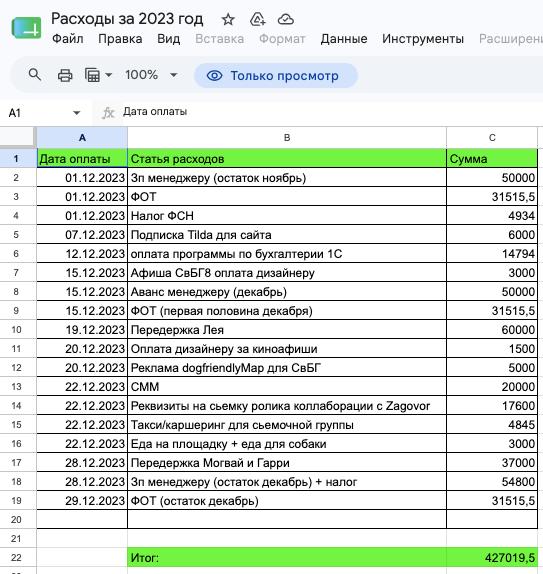543x574 pixels.
Task: Open the 100% zoom dropdown
Action: pyautogui.click(x=151, y=75)
